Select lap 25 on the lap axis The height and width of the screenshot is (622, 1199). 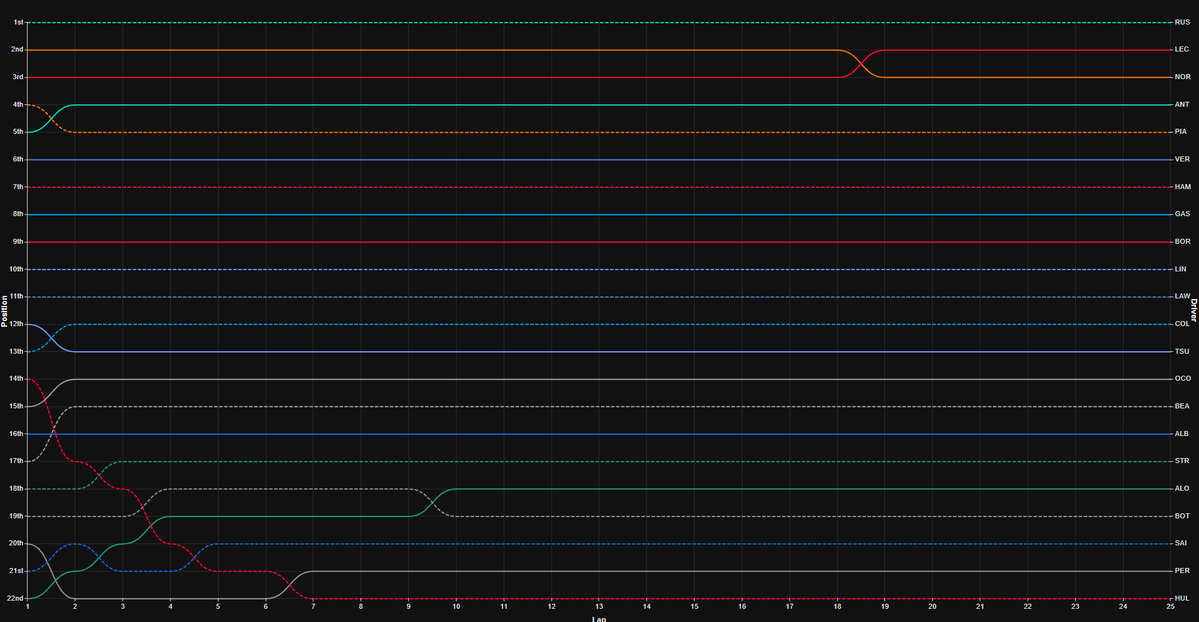[x=1171, y=607]
